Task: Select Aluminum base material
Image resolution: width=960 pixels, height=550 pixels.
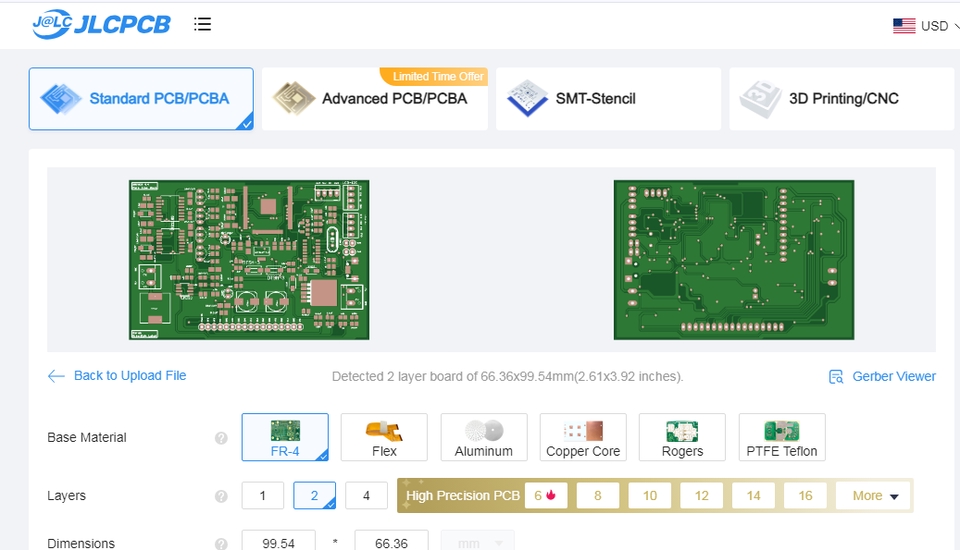Action: [484, 437]
